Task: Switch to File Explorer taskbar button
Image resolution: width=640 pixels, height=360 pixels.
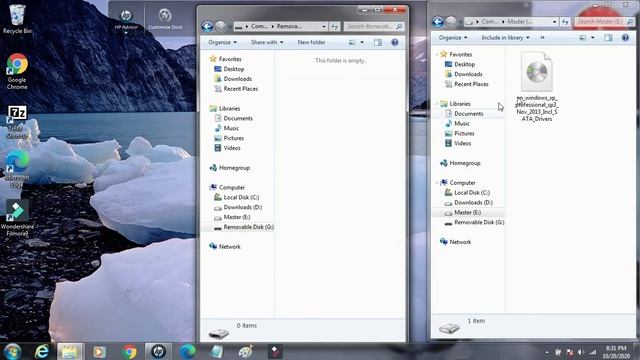Action: tap(70, 351)
